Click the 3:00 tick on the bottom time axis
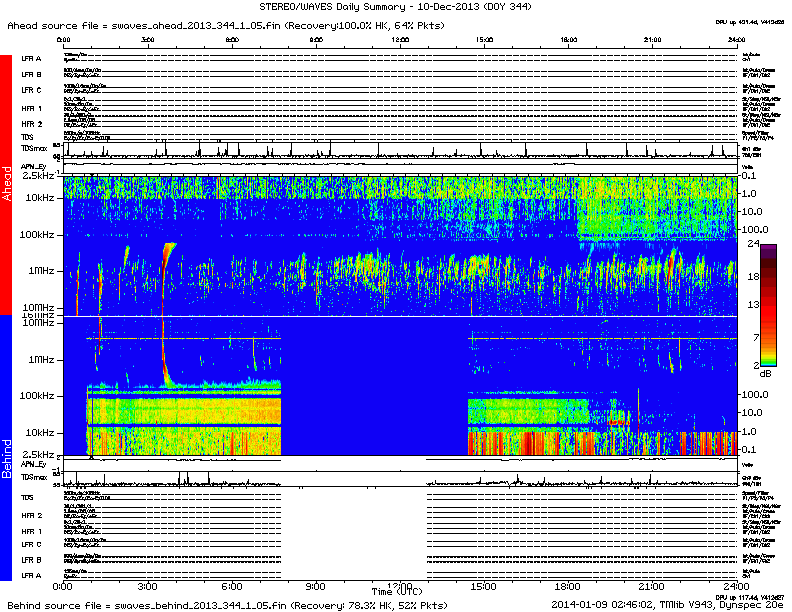This screenshot has width=792, height=612. [x=148, y=585]
